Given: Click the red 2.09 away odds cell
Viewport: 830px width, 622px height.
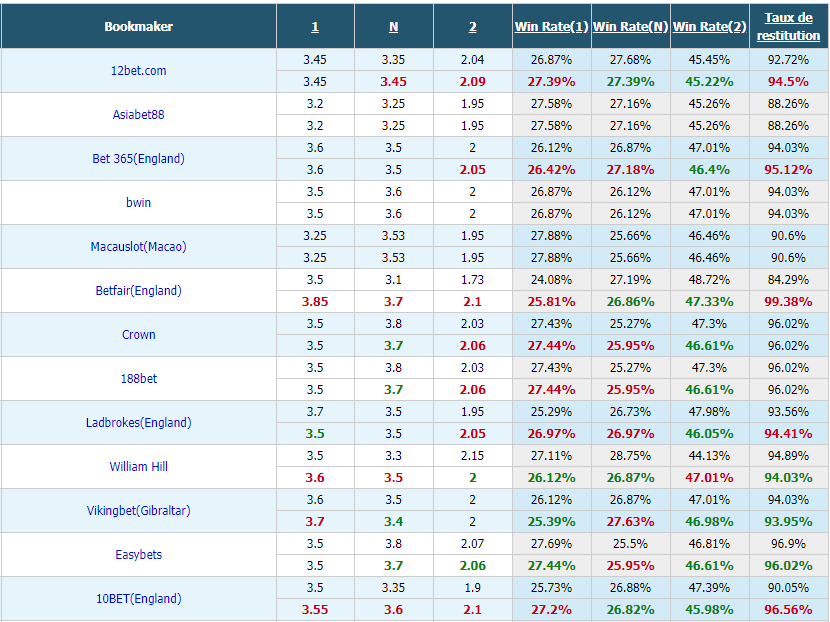Looking at the screenshot, I should 473,82.
